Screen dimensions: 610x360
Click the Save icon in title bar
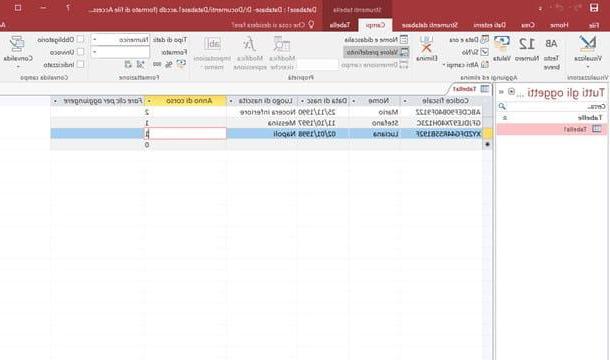[x=594, y=8]
